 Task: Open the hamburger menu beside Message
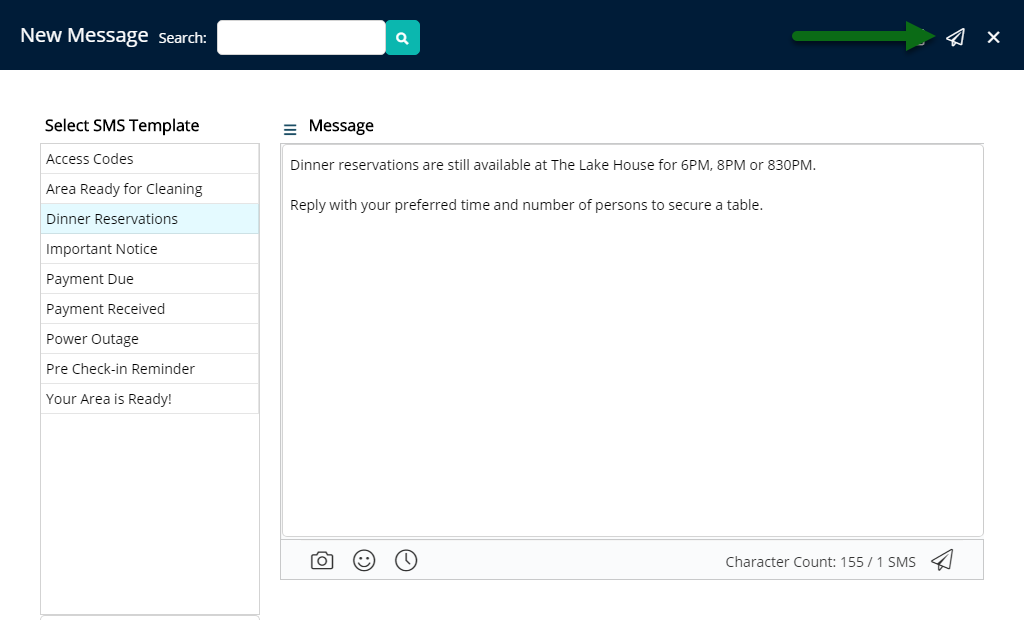[290, 129]
